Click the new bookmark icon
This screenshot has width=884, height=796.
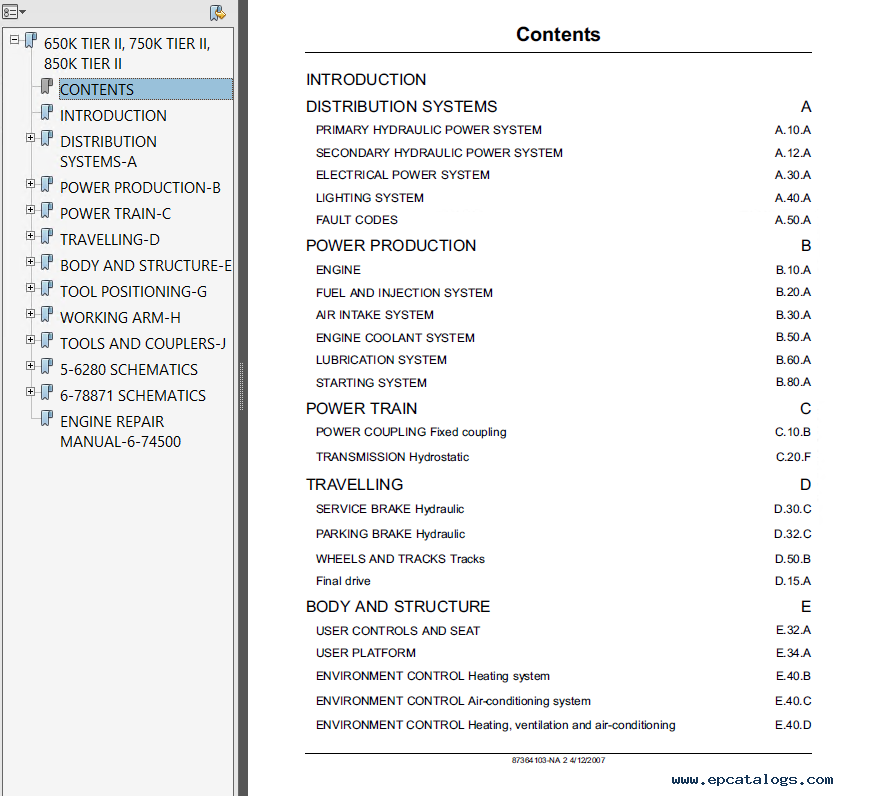218,12
